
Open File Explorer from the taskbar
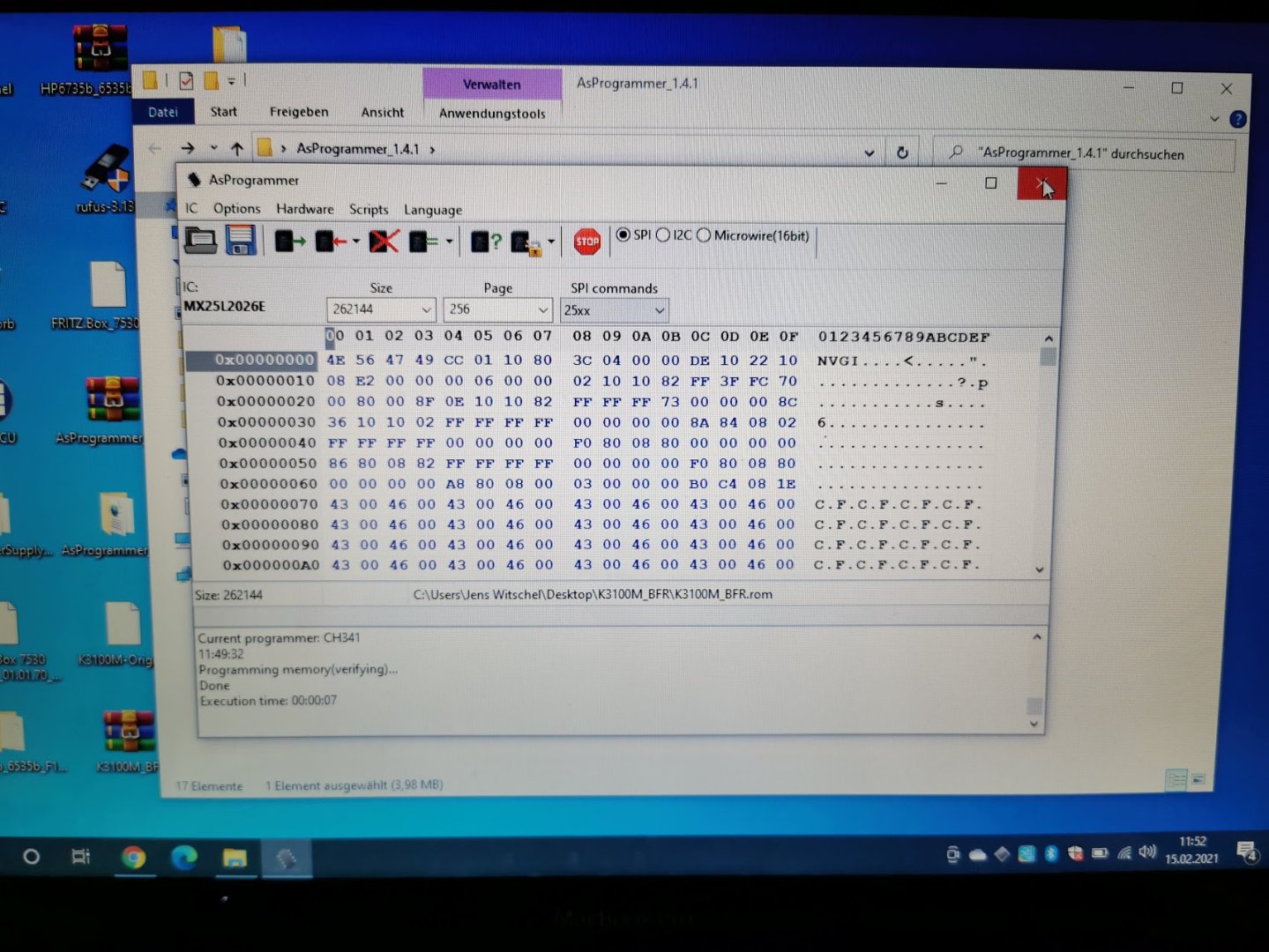tap(235, 858)
